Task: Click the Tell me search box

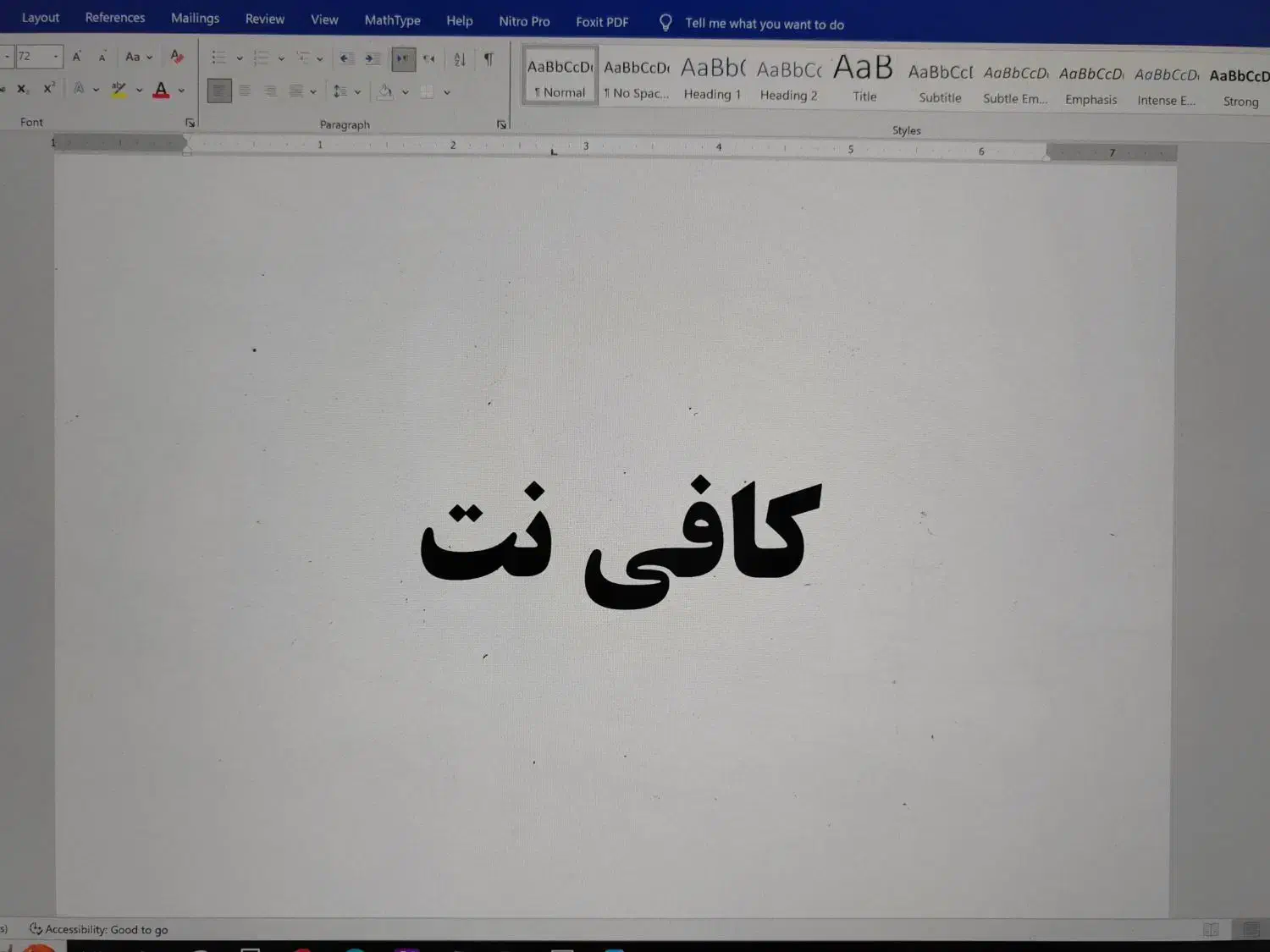Action: tap(764, 24)
